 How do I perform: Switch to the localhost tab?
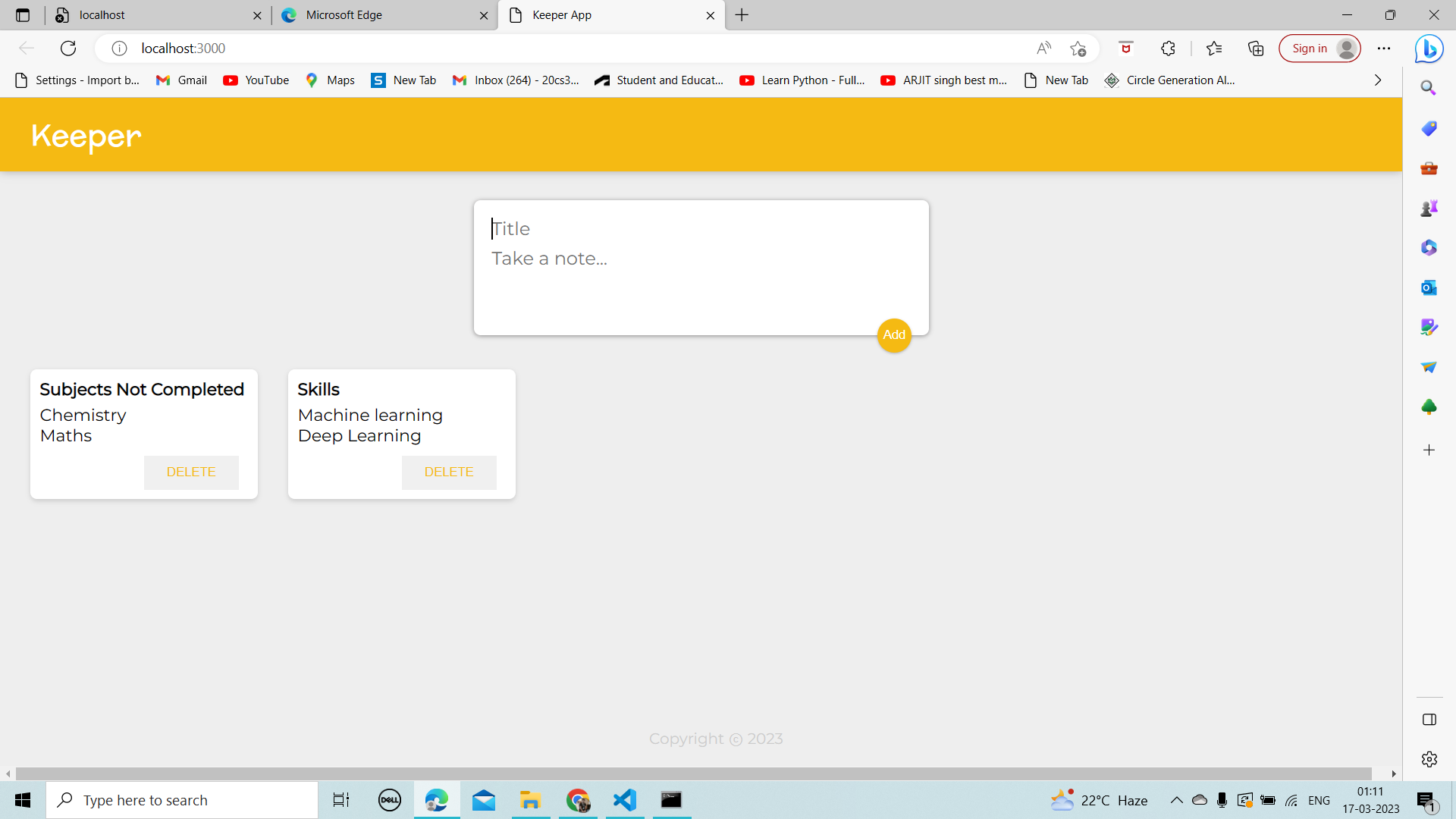152,15
